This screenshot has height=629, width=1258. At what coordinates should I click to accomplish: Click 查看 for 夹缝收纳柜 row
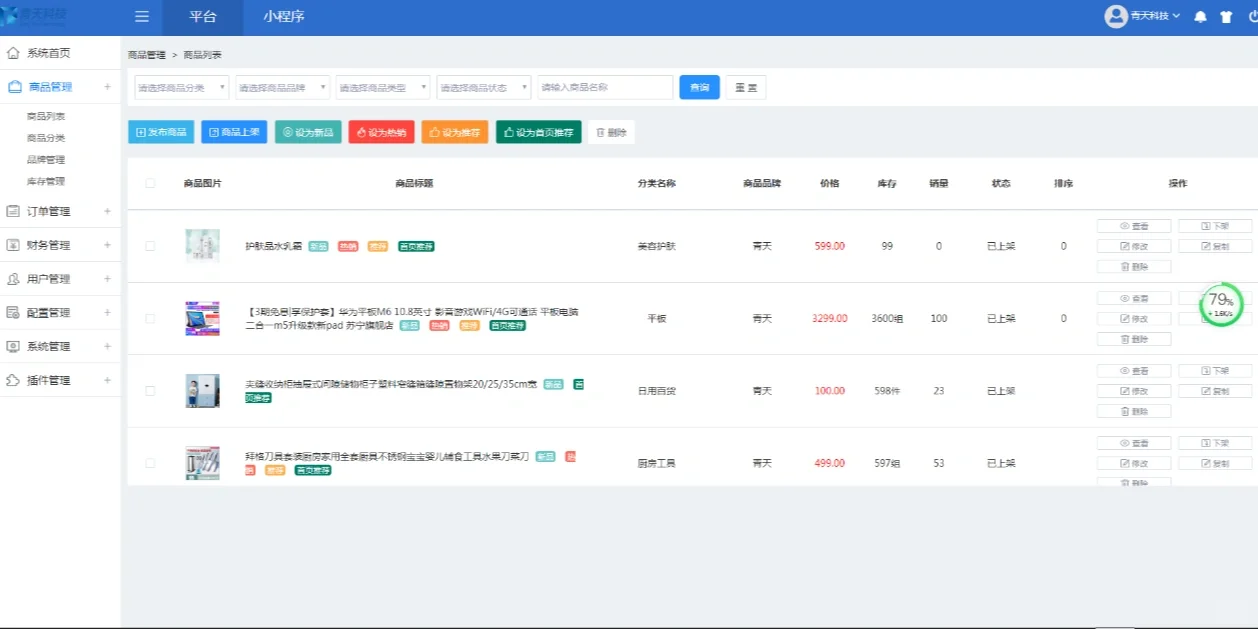[1134, 371]
